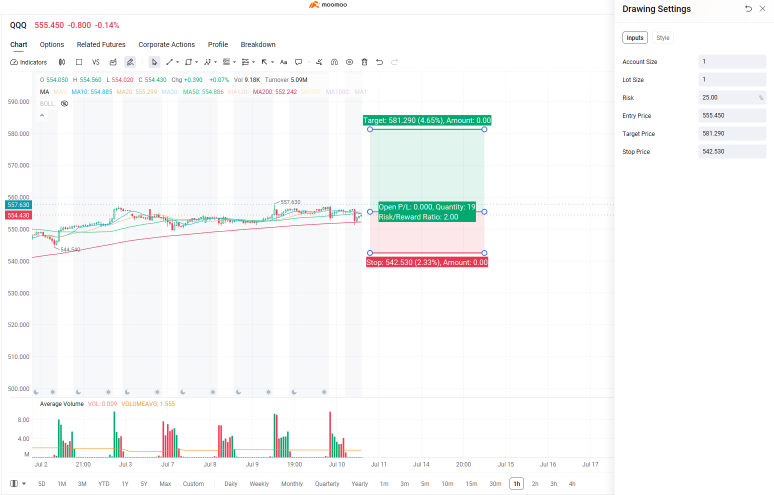
Task: Open the line tool dropdown arrow
Action: click(178, 62)
